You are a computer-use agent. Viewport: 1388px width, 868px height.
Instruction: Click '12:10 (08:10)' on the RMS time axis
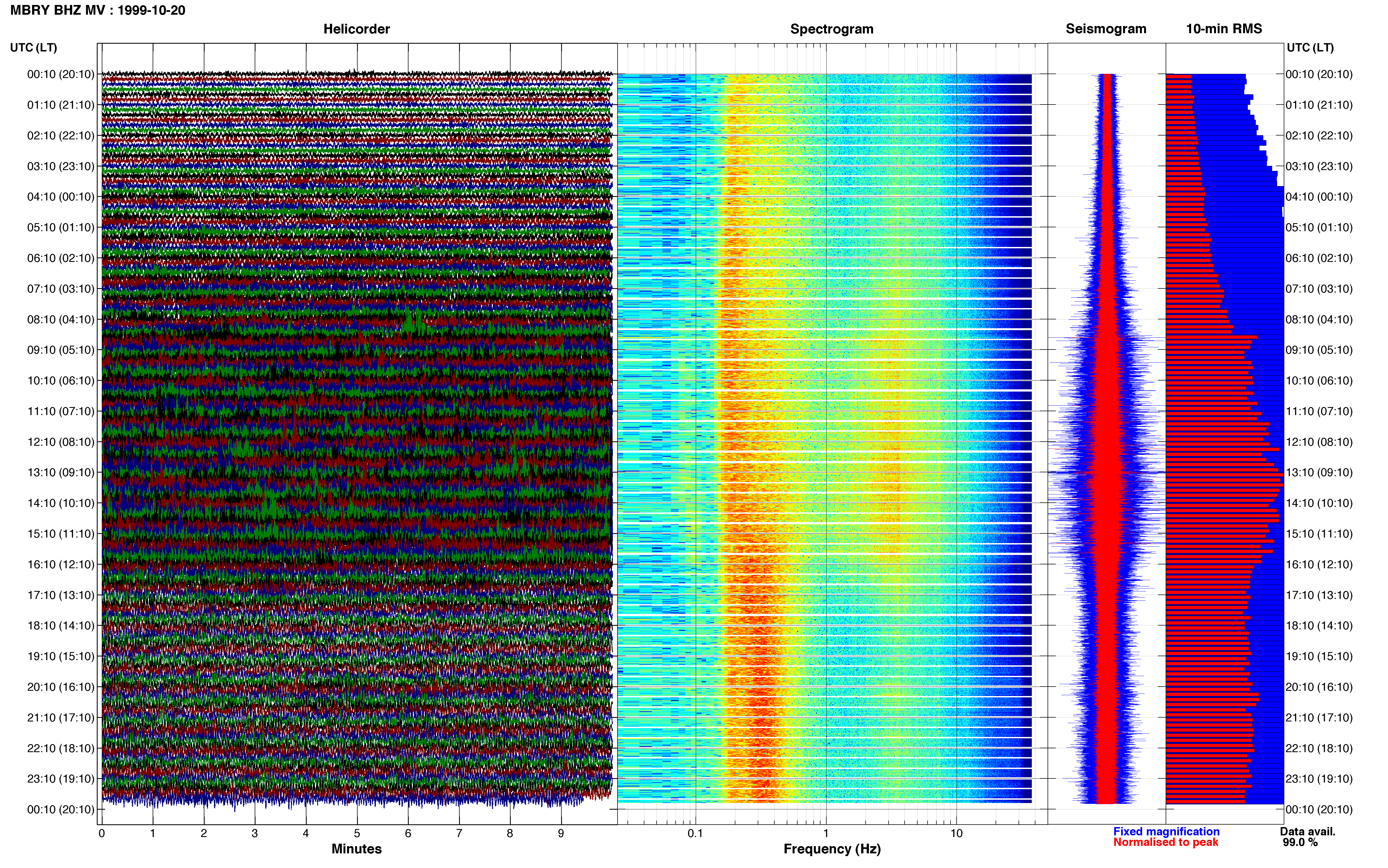tap(1319, 442)
